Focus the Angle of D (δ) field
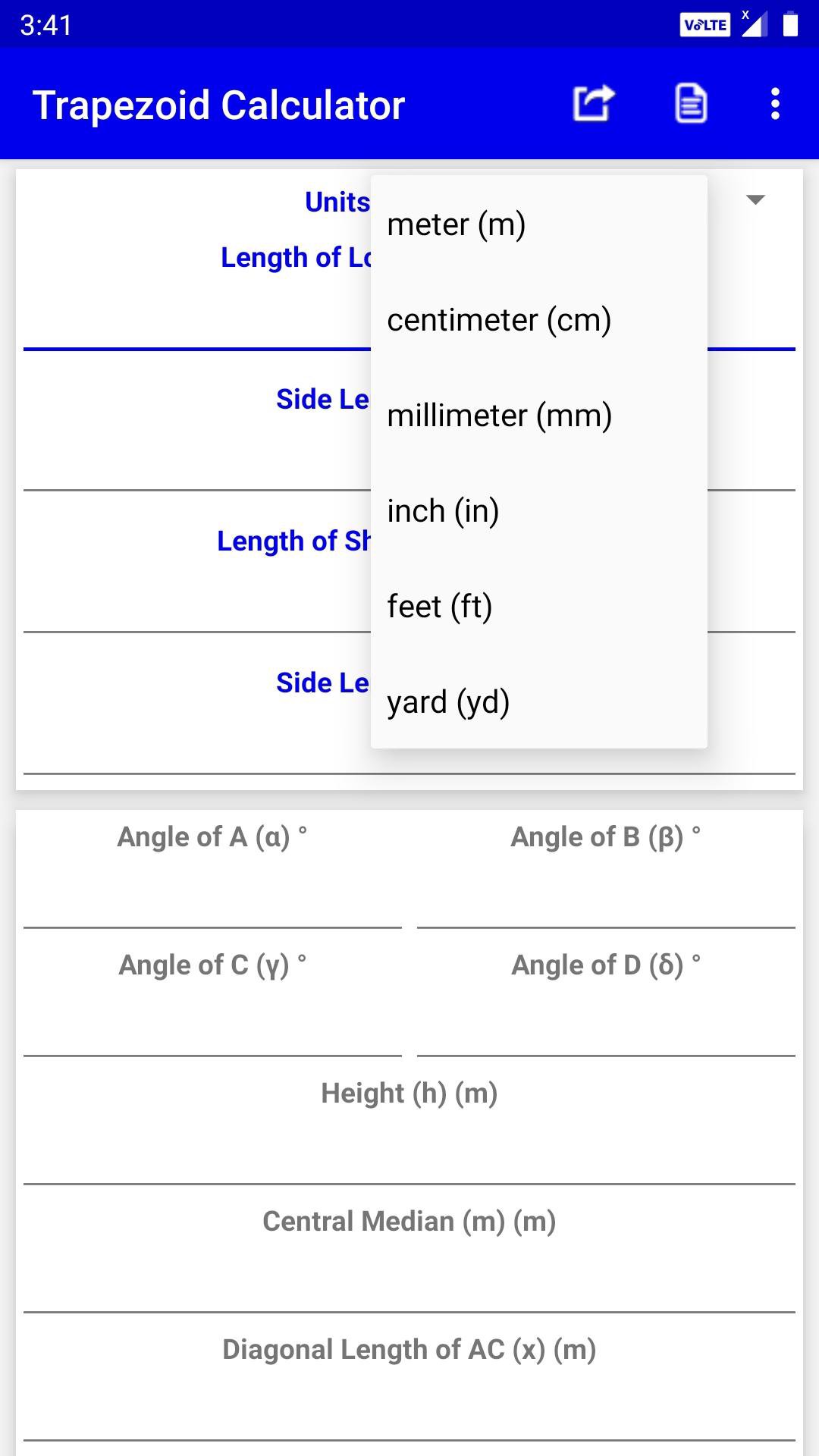The image size is (819, 1456). tap(606, 1023)
